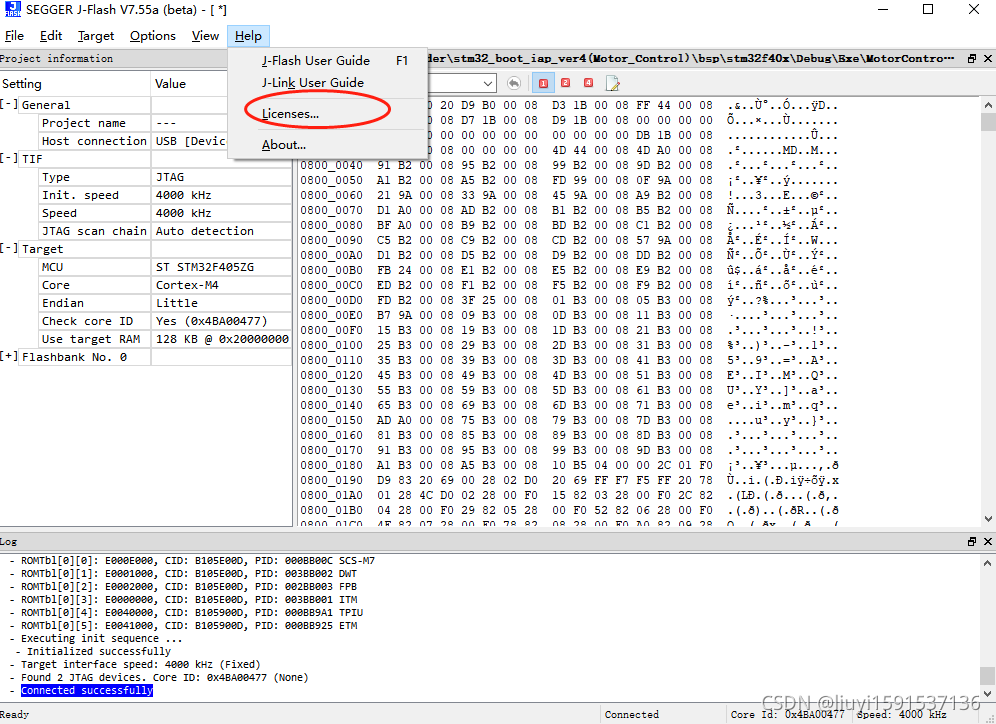Click the highlighted 'Connected successfully' log line
The height and width of the screenshot is (724, 996).
pos(87,690)
